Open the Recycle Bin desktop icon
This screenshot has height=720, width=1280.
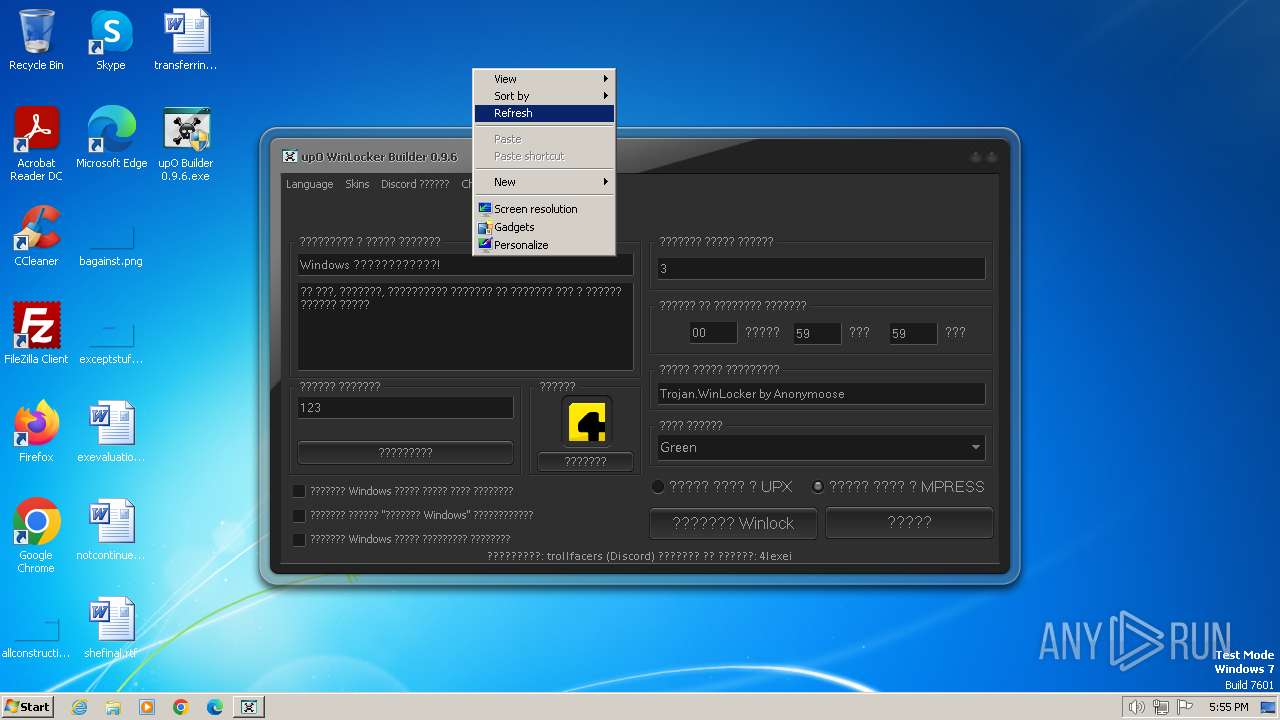coord(36,40)
